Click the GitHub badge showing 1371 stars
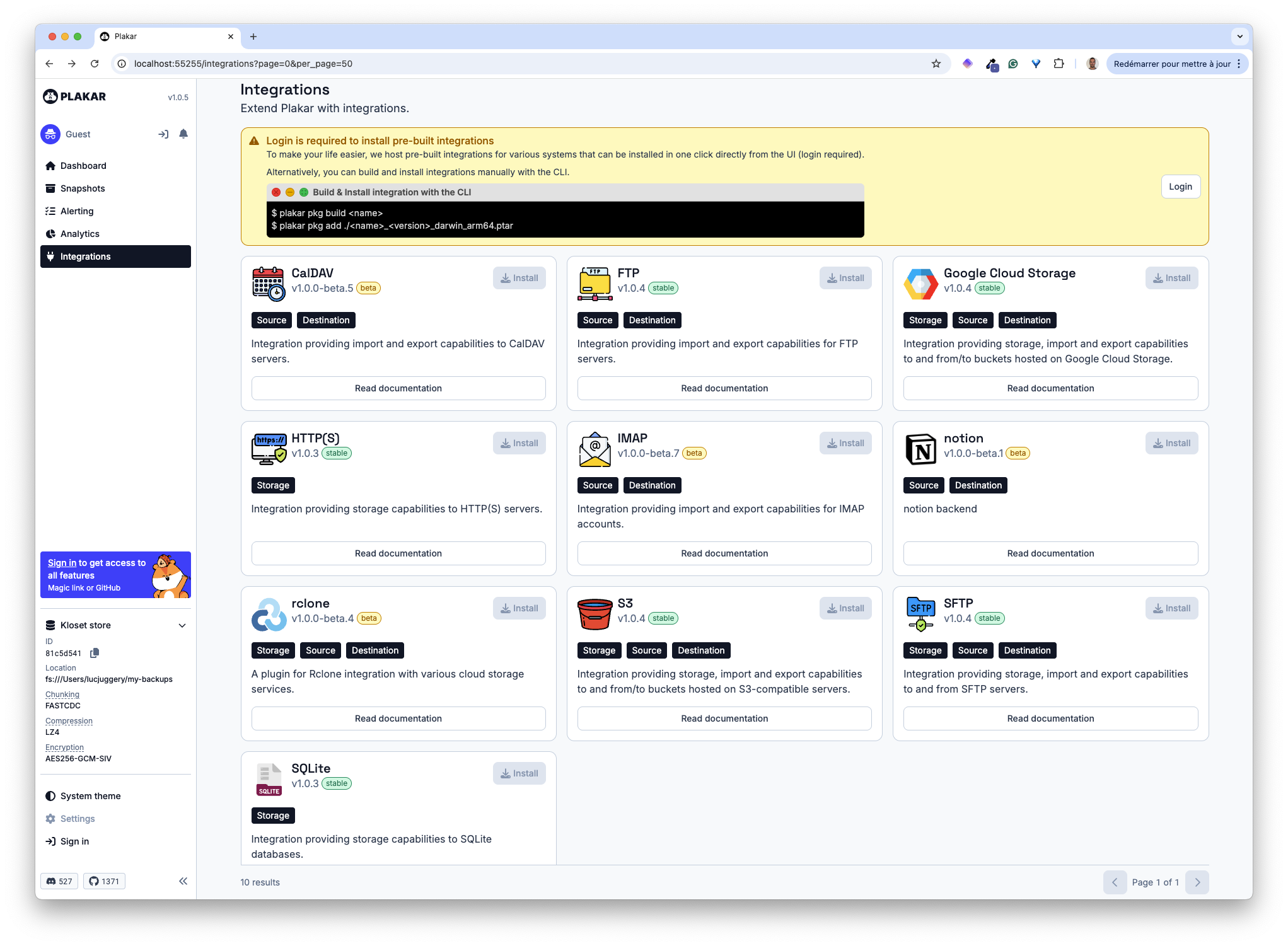This screenshot has width=1288, height=946. pyautogui.click(x=104, y=880)
